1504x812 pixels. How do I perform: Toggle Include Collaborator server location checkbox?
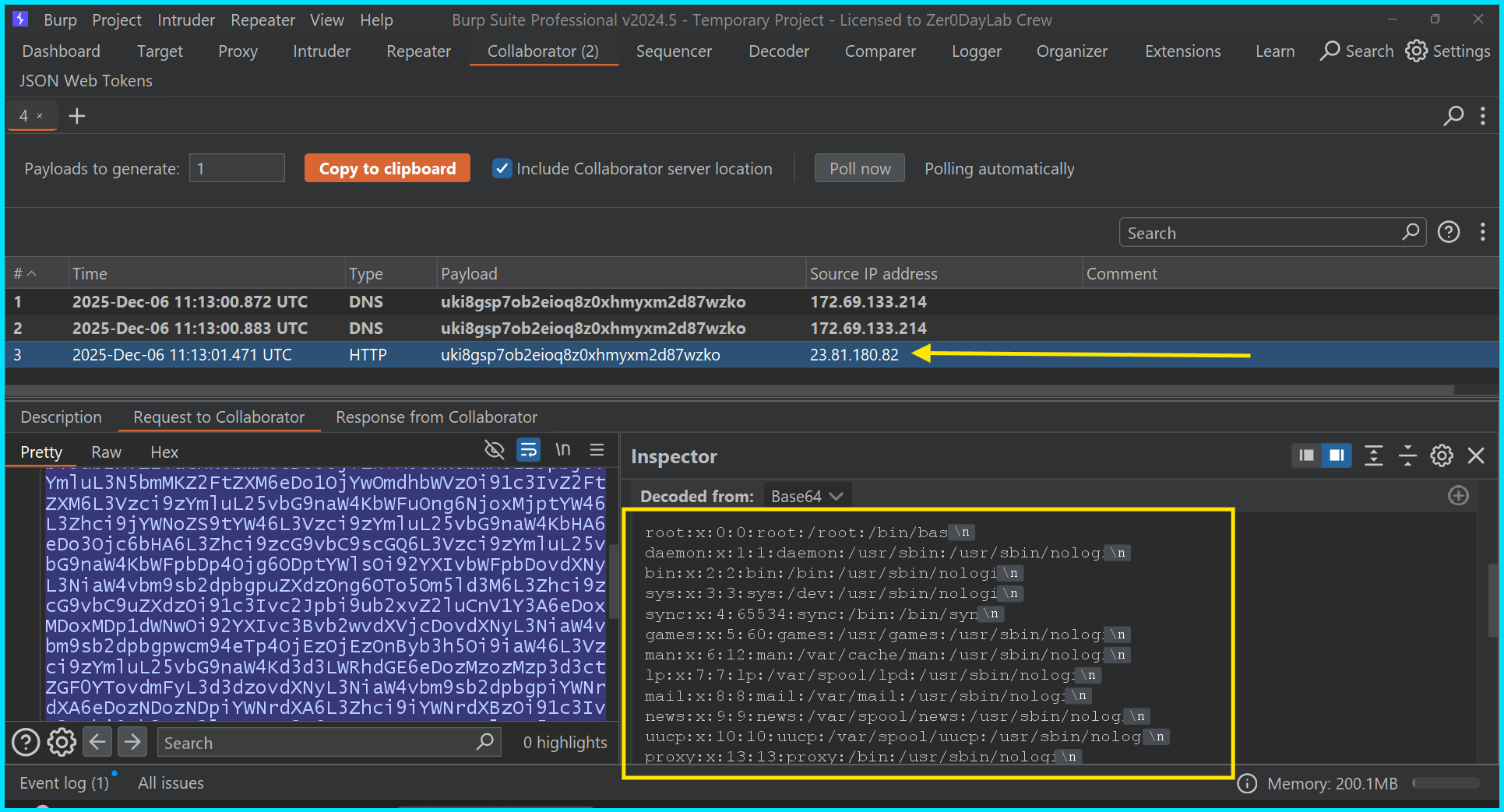pyautogui.click(x=502, y=168)
